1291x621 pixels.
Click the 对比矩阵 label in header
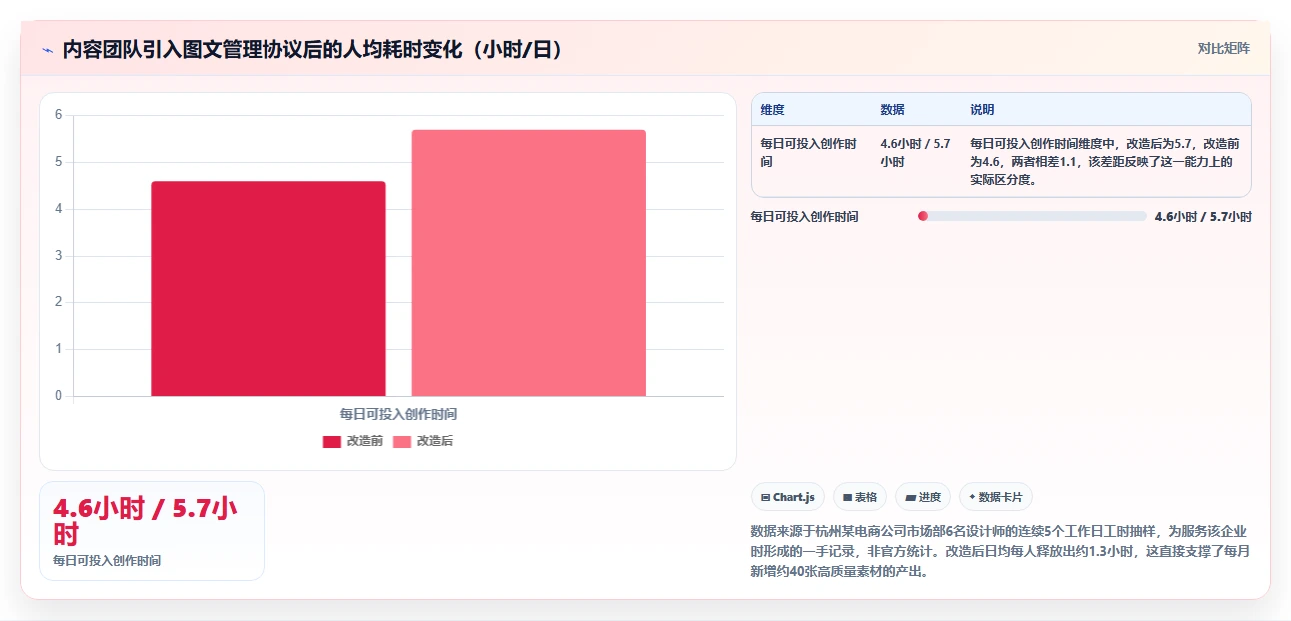[x=1224, y=48]
